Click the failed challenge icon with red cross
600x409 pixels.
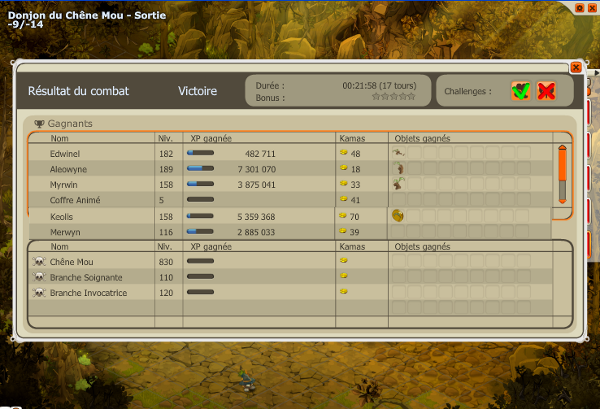546,91
